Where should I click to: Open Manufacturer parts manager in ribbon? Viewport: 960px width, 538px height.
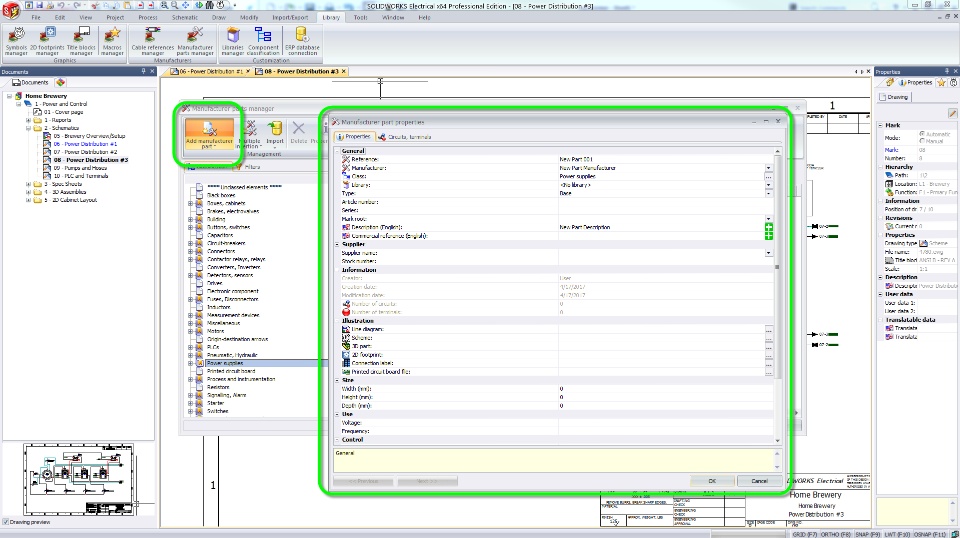pos(195,42)
